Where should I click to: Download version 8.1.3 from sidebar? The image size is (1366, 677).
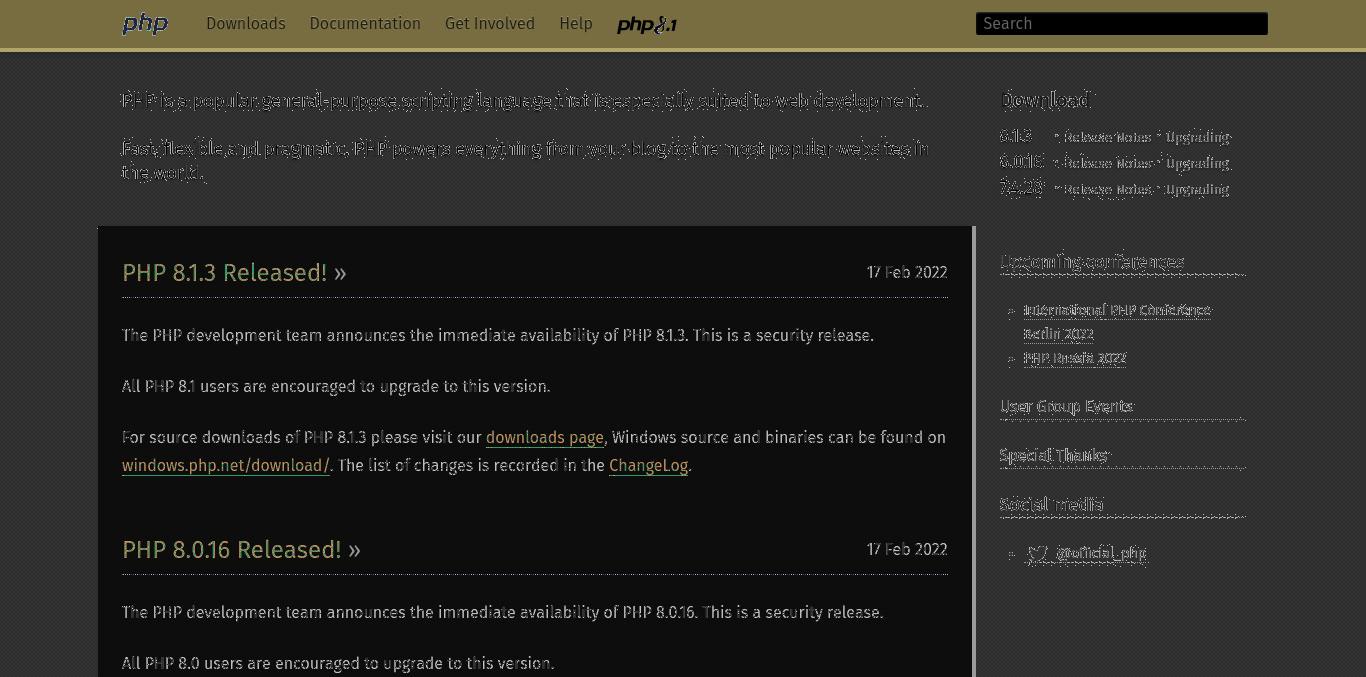[1016, 136]
